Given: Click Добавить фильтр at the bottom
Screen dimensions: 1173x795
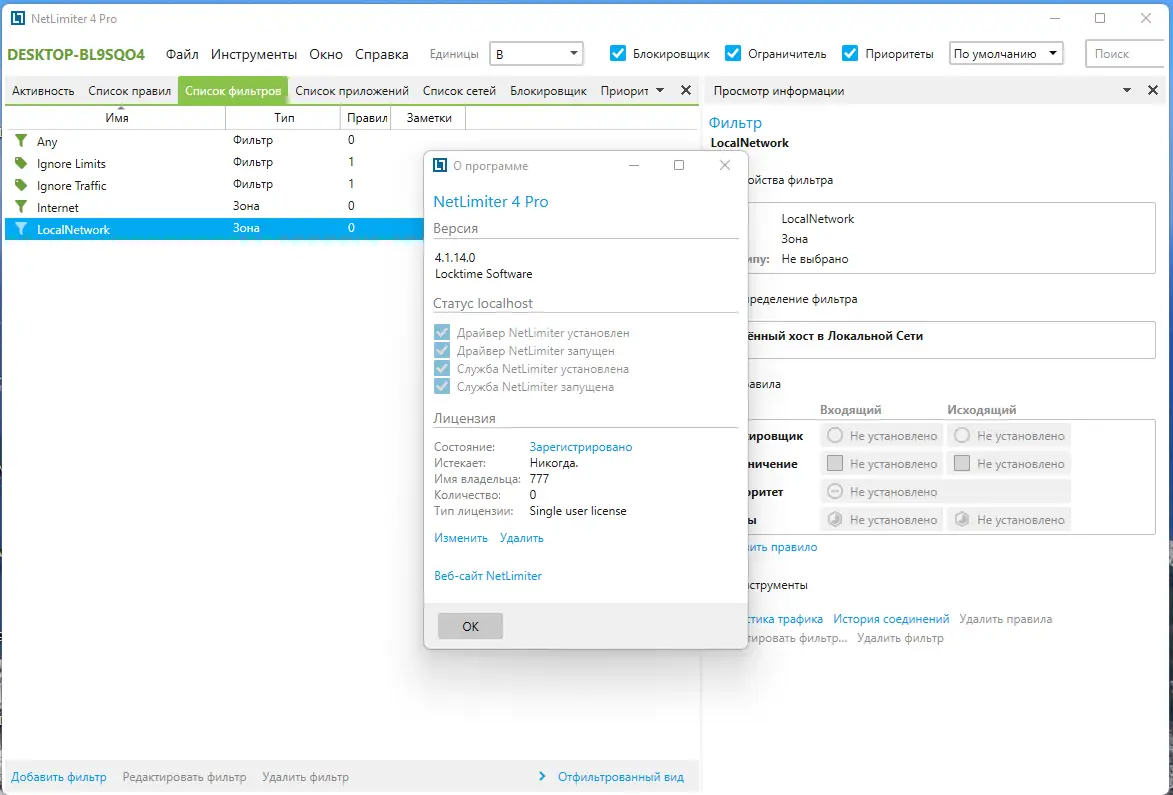Looking at the screenshot, I should pyautogui.click(x=58, y=776).
